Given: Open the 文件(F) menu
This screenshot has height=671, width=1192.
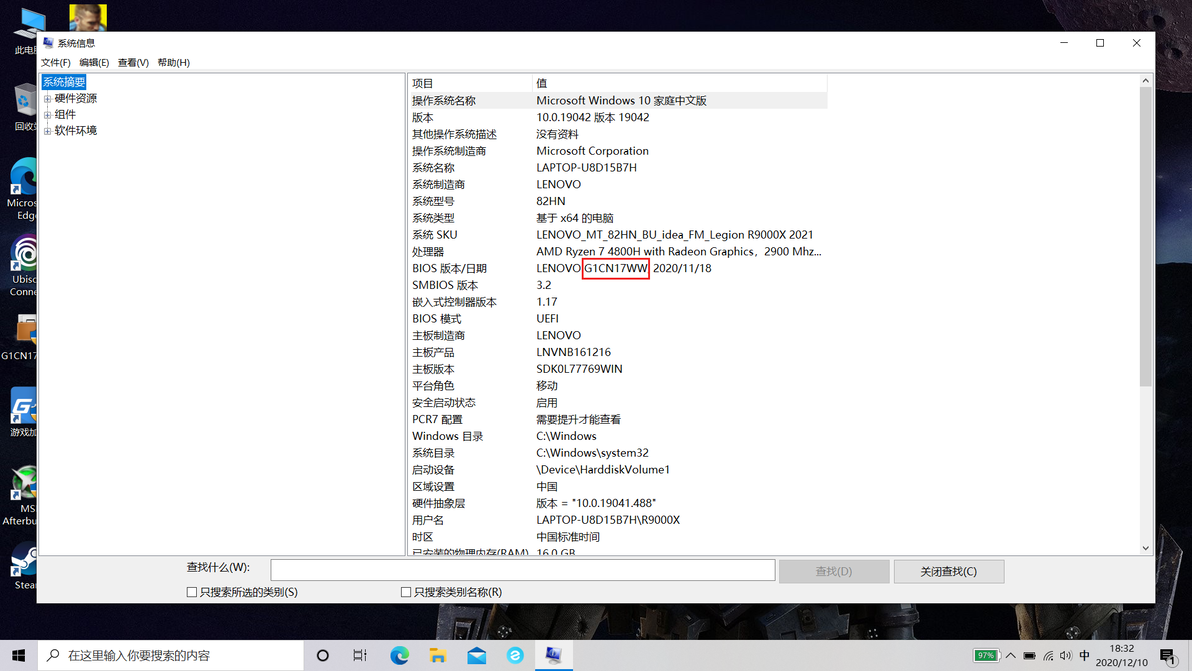Looking at the screenshot, I should point(55,62).
